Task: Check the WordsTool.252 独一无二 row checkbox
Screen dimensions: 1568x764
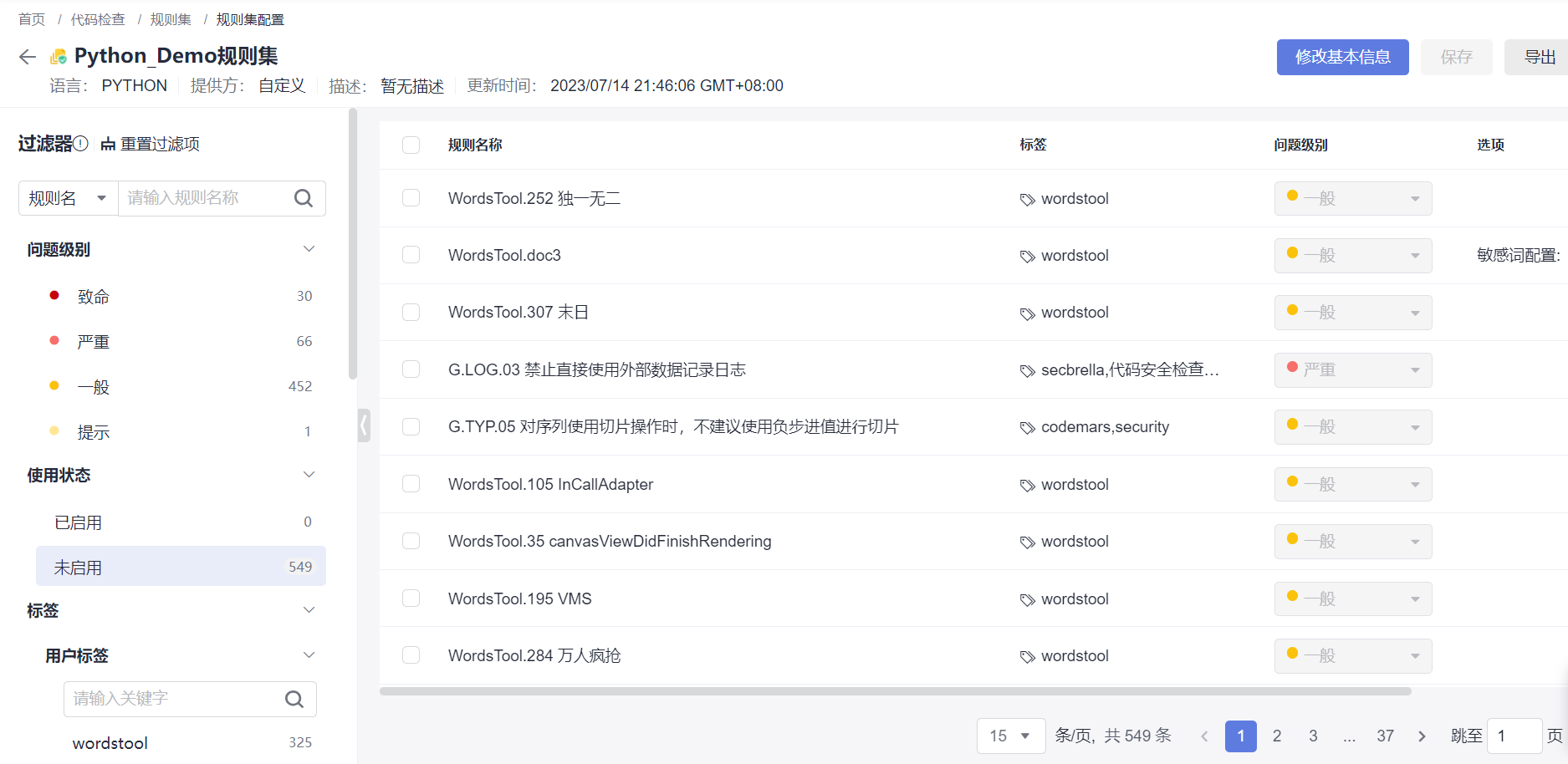Action: pyautogui.click(x=411, y=198)
